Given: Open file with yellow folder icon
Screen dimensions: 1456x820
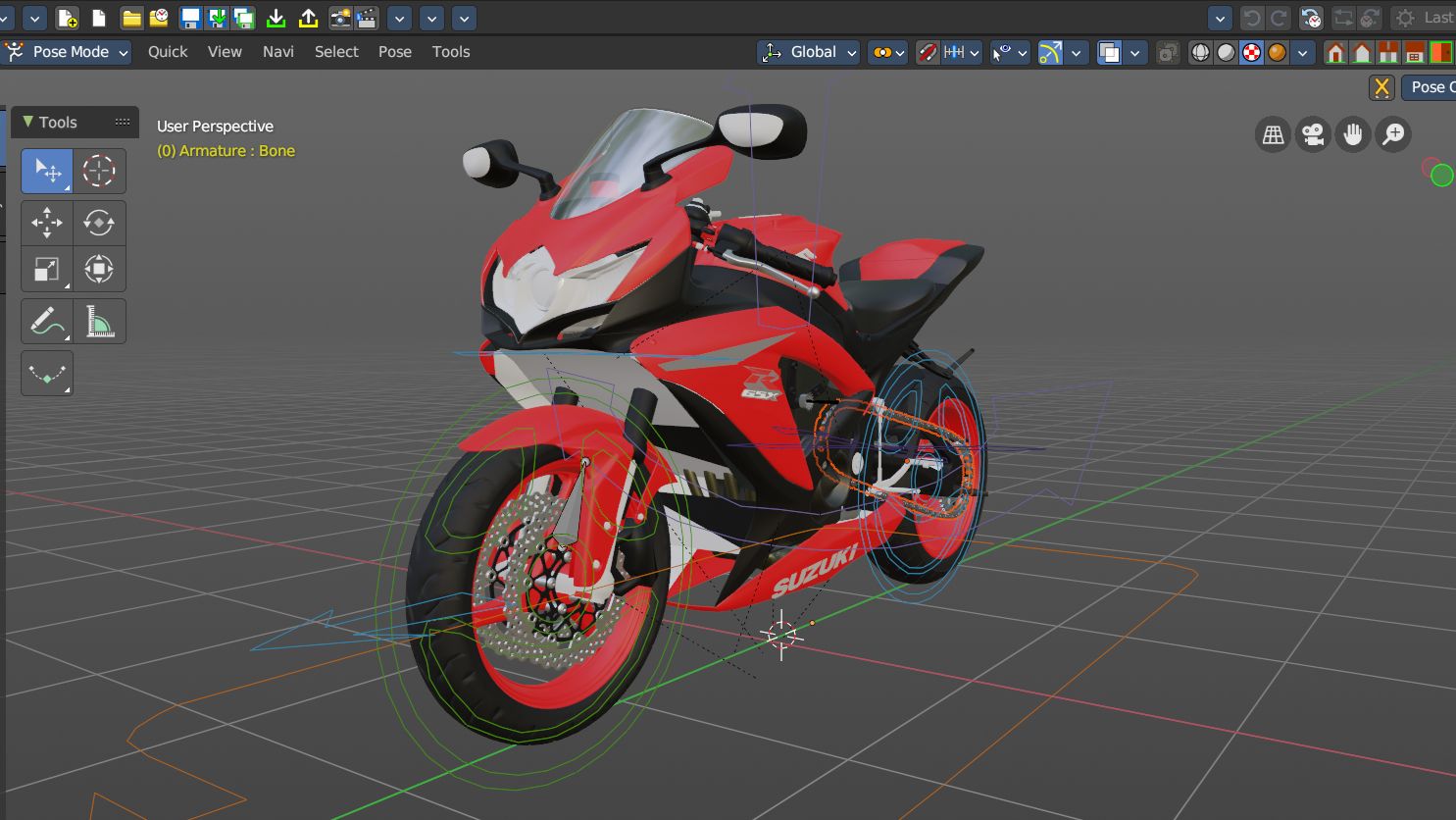Looking at the screenshot, I should [131, 18].
